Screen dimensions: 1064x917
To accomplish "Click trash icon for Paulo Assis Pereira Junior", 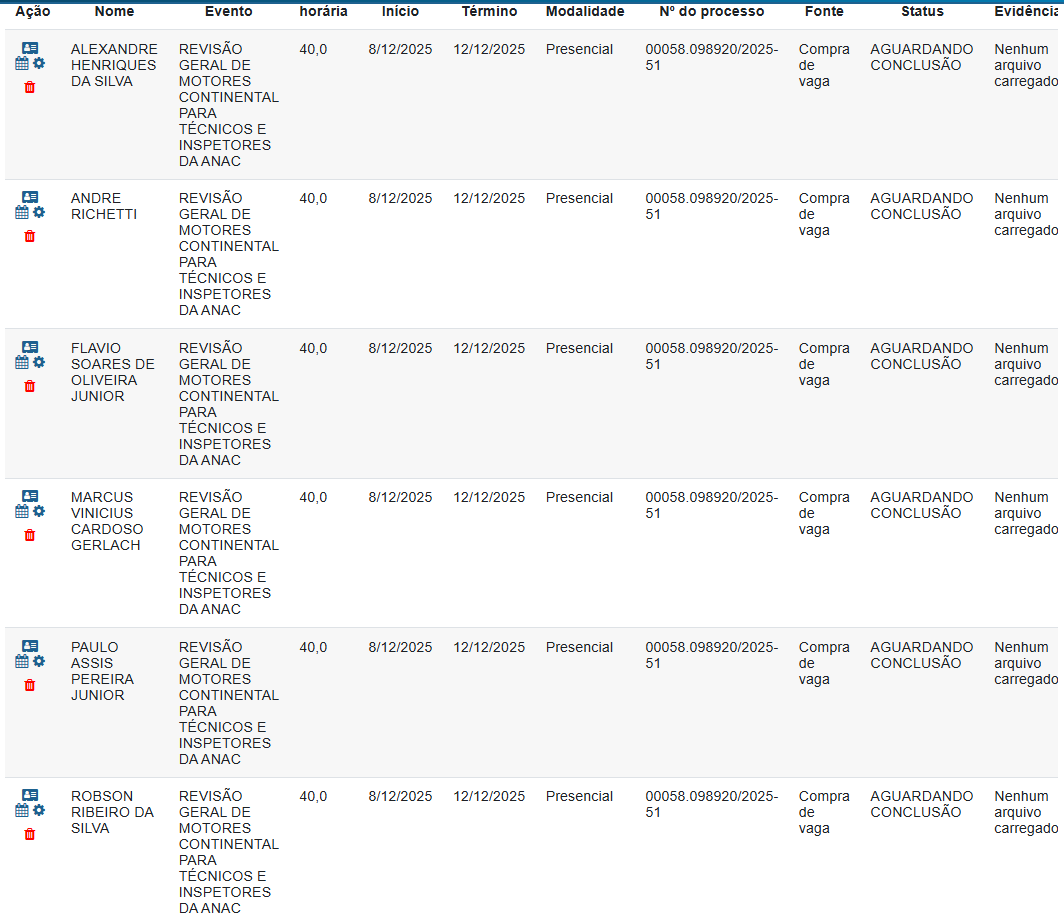I will (29, 685).
